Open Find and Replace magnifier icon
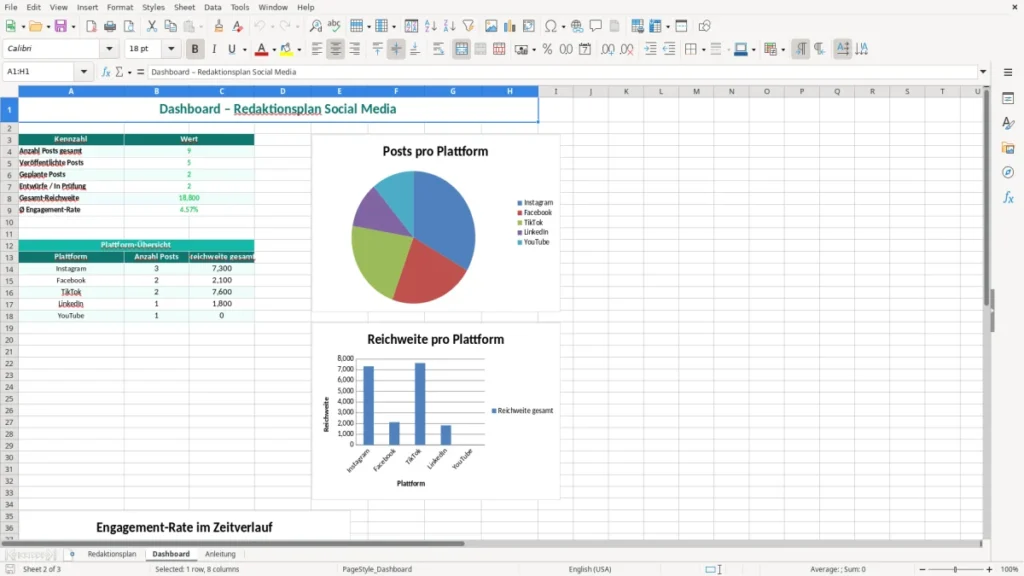Viewport: 1024px width, 576px height. pos(315,26)
